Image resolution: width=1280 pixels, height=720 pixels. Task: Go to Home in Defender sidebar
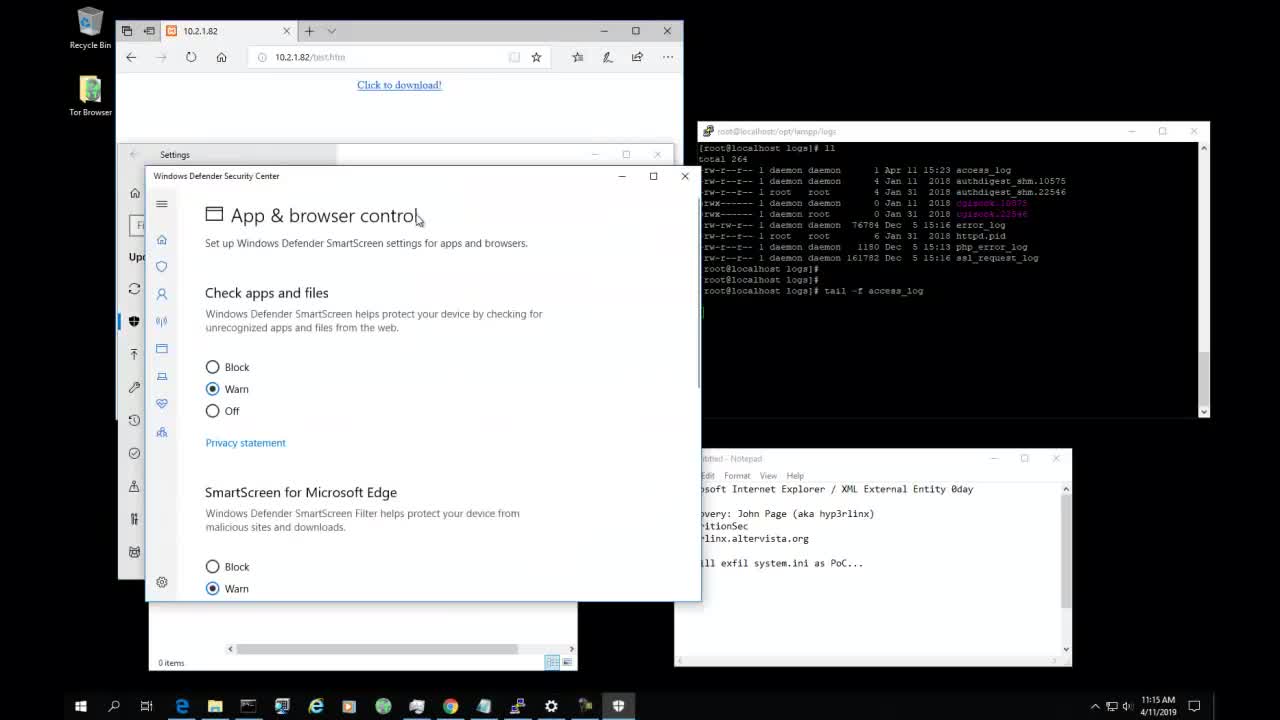[x=162, y=240]
